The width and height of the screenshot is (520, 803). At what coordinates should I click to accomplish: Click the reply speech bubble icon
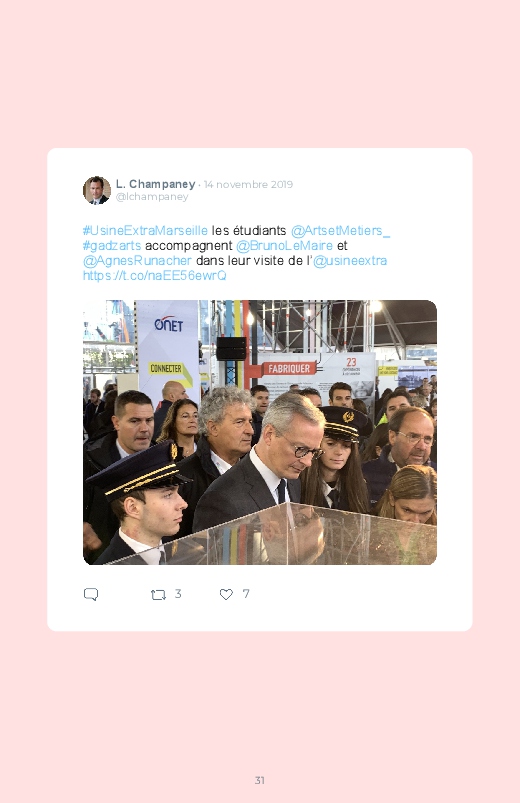(x=91, y=594)
